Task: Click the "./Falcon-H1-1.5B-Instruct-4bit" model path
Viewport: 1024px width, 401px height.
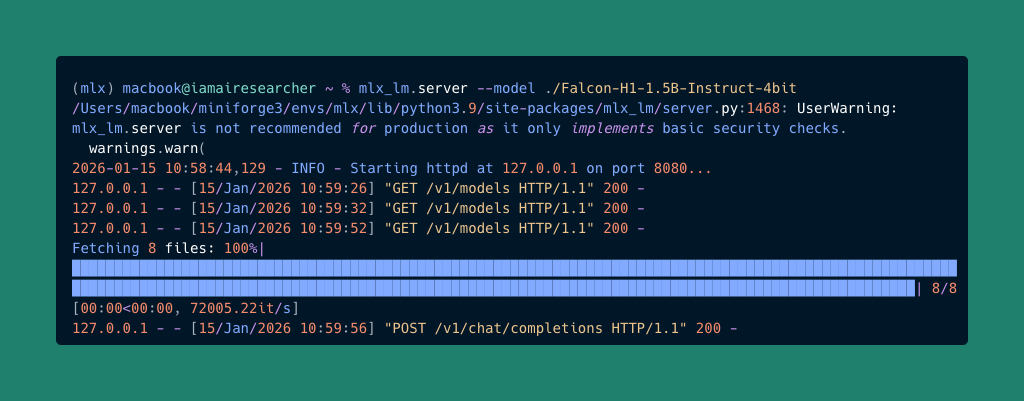Action: (x=671, y=88)
